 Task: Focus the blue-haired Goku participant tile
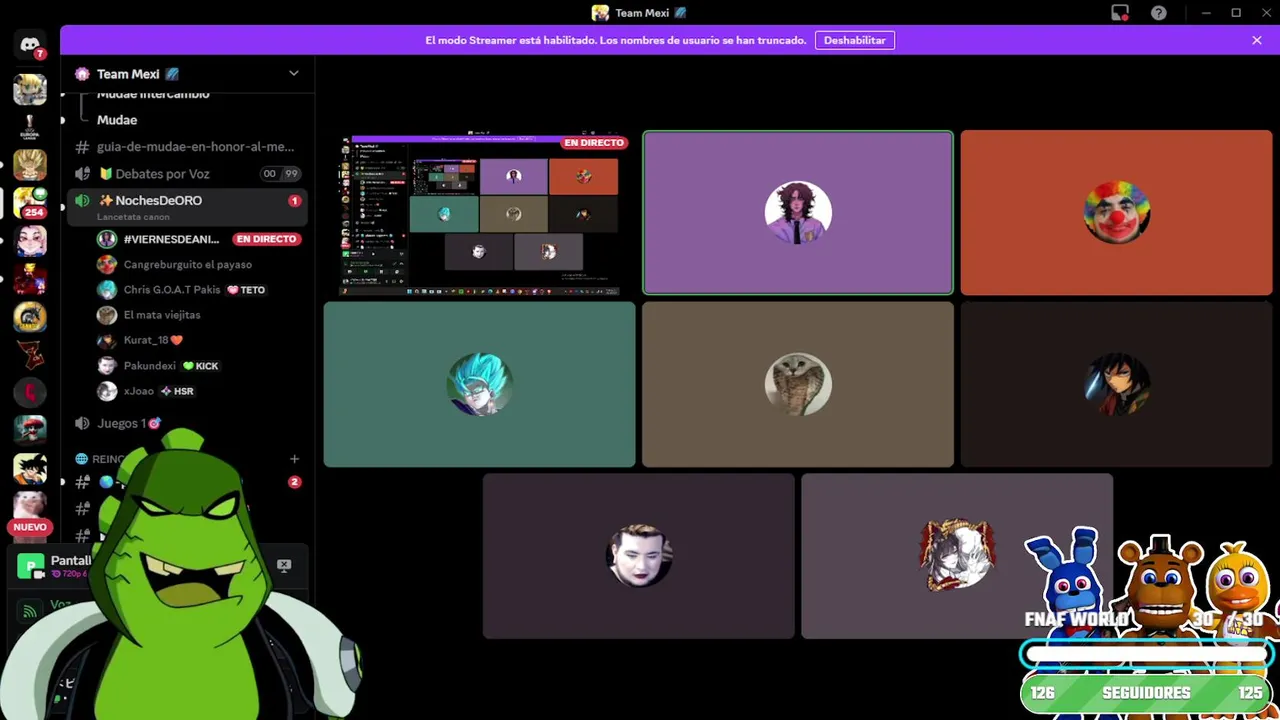pyautogui.click(x=479, y=385)
